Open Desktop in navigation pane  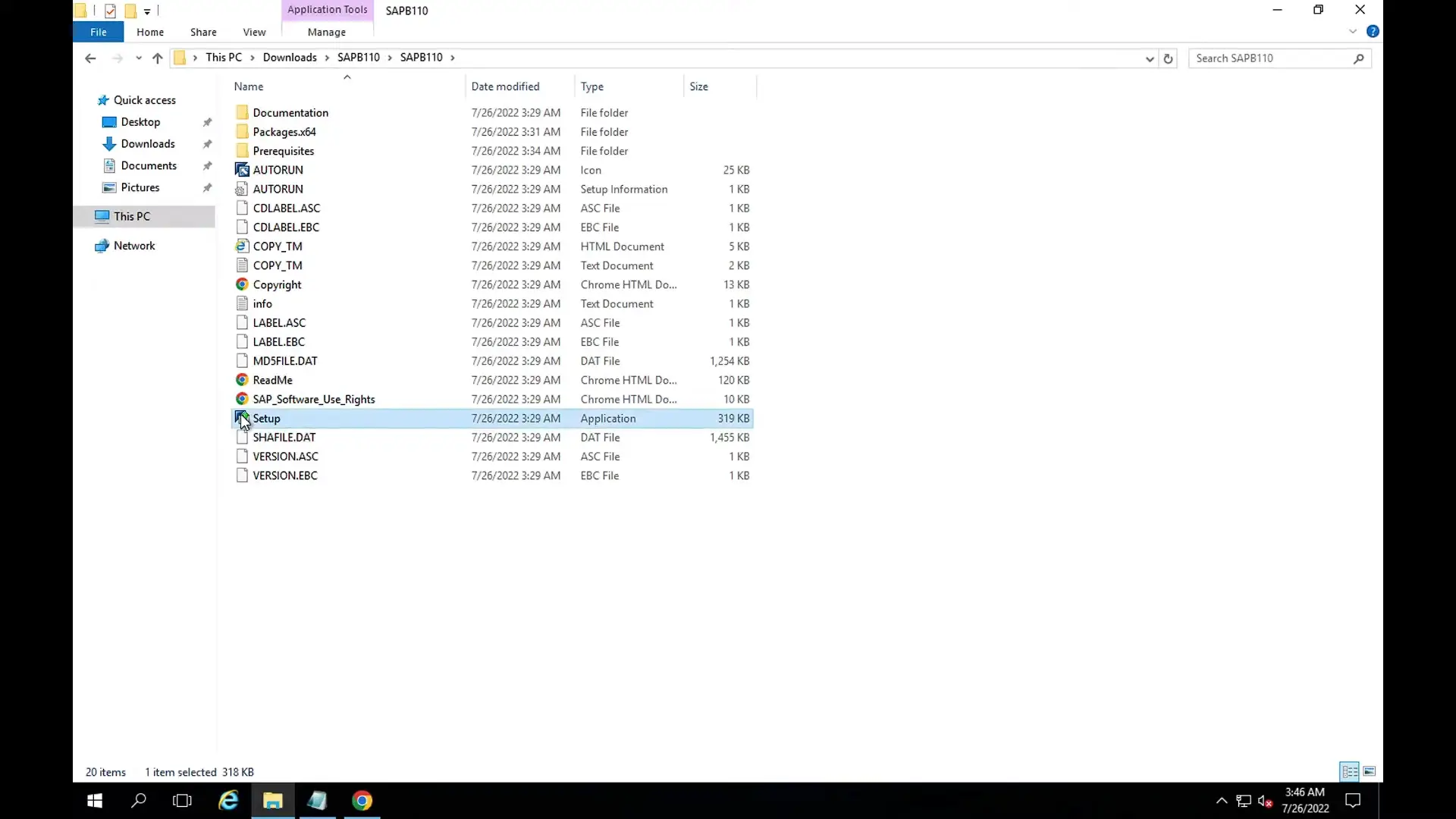[x=140, y=122]
